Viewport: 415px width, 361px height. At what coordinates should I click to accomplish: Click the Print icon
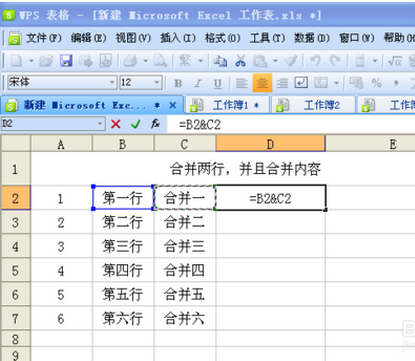(x=131, y=61)
